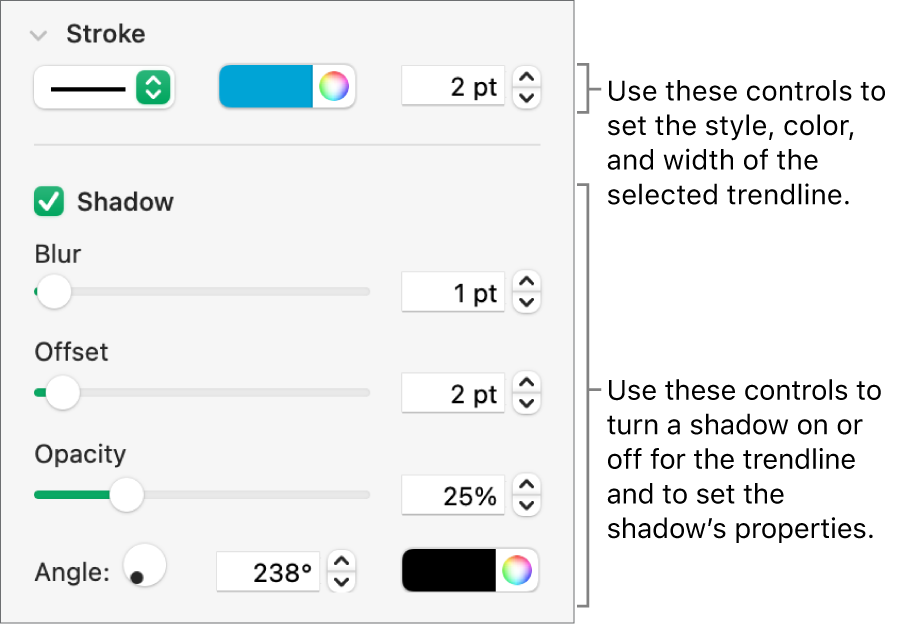Click the Blur slider handle
900x626 pixels.
click(54, 292)
